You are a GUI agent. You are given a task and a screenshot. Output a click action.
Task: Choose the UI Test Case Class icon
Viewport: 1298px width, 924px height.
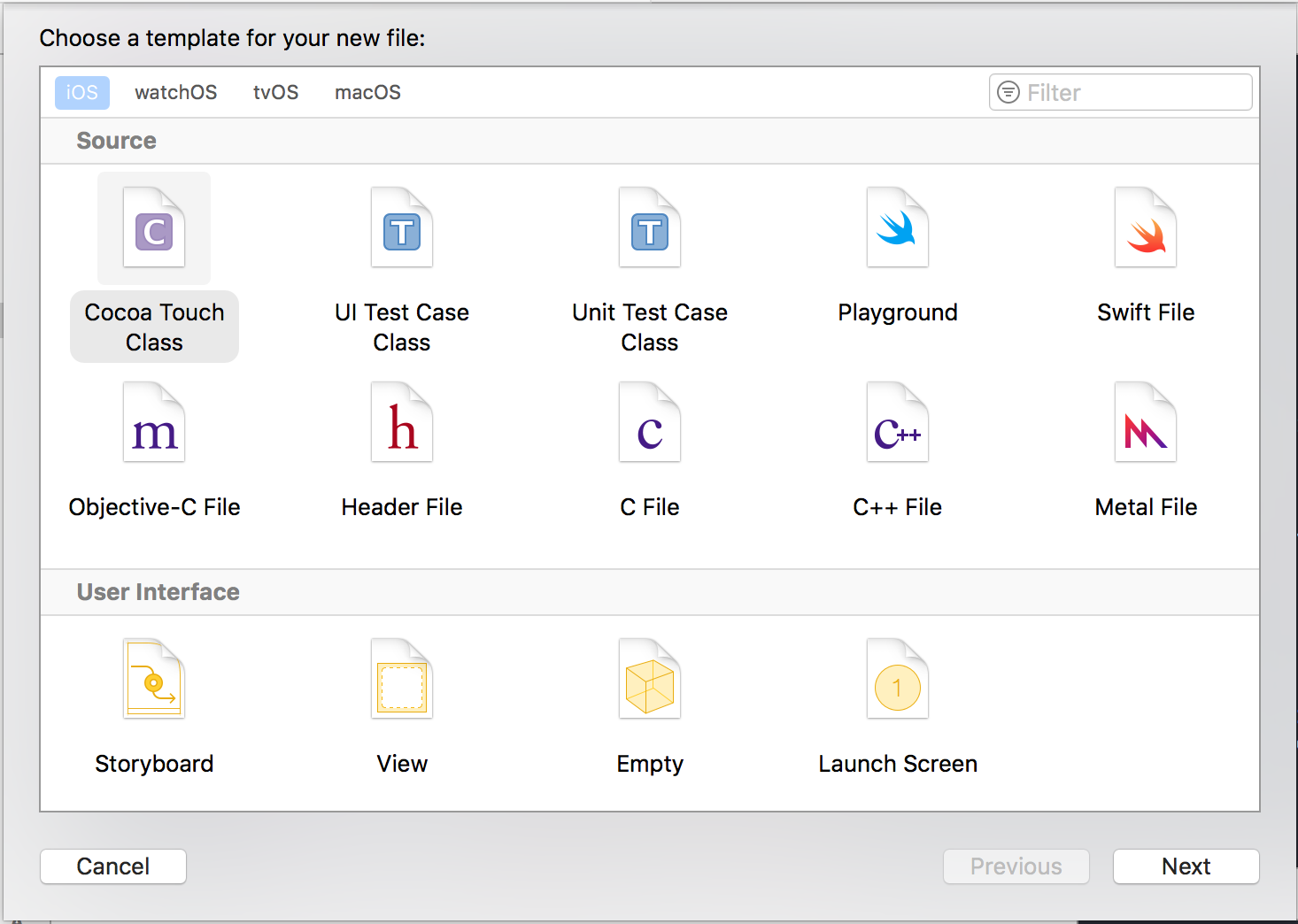coord(402,227)
